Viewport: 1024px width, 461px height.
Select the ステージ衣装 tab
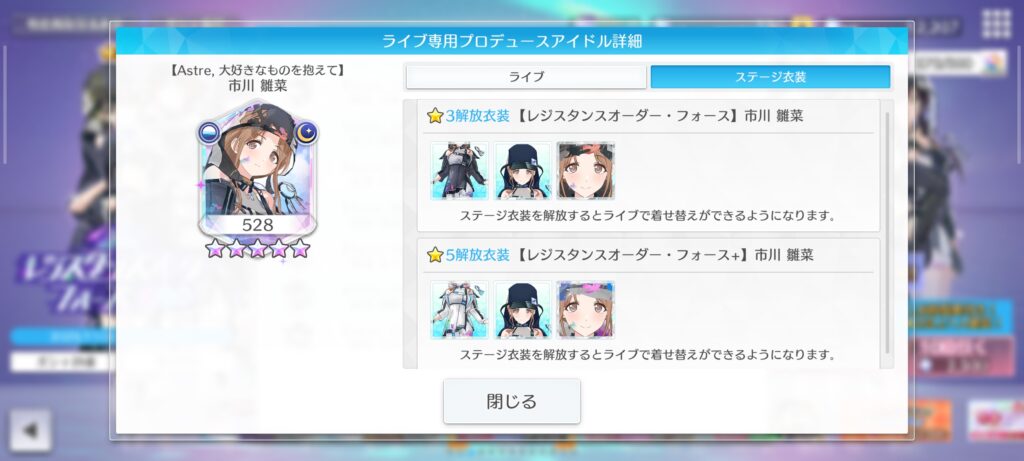770,77
